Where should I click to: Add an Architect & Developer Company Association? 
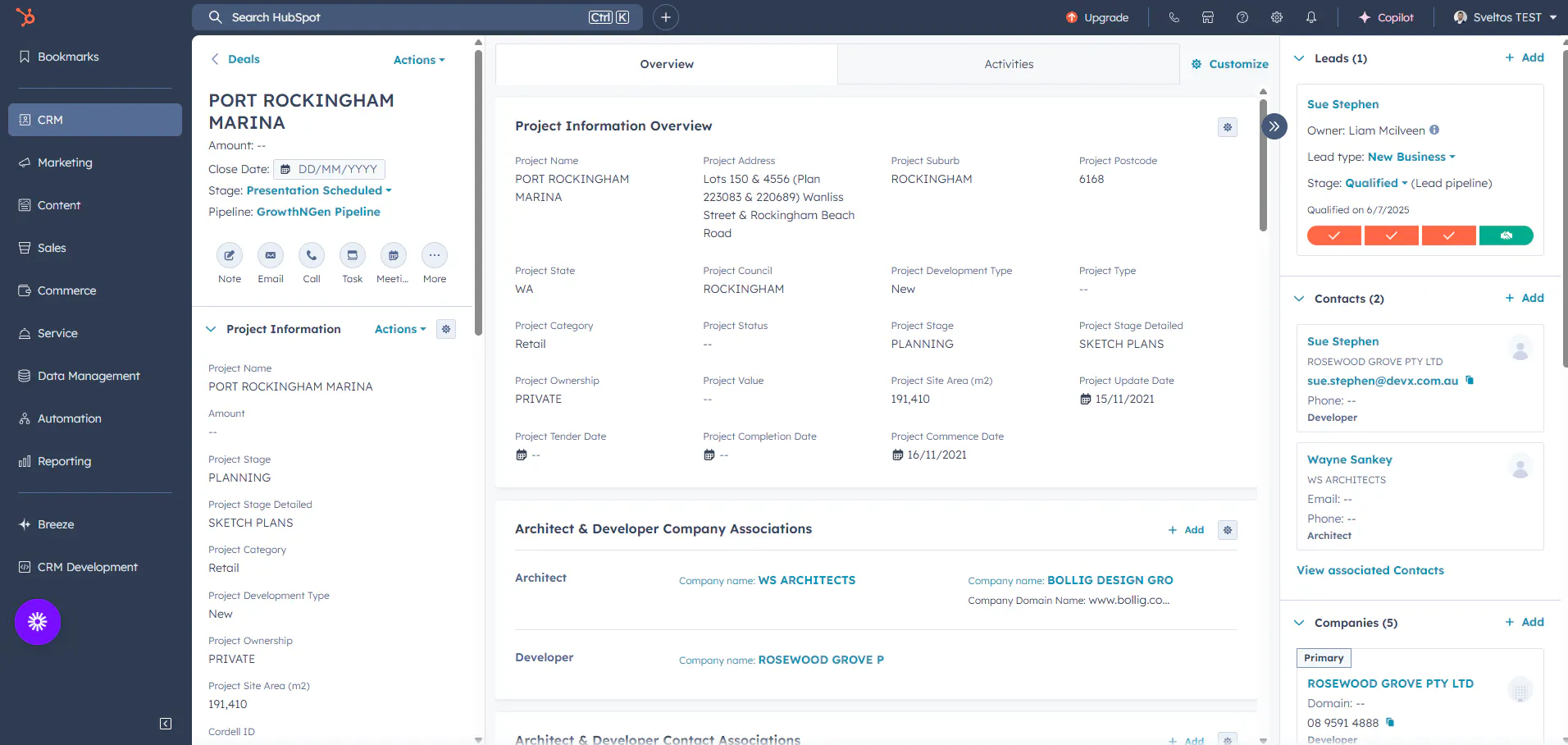coord(1186,530)
